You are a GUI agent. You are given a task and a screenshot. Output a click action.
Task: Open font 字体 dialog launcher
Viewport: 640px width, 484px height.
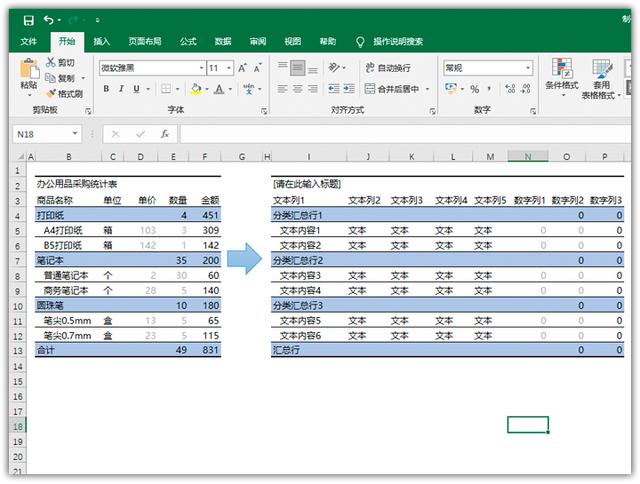pyautogui.click(x=264, y=111)
